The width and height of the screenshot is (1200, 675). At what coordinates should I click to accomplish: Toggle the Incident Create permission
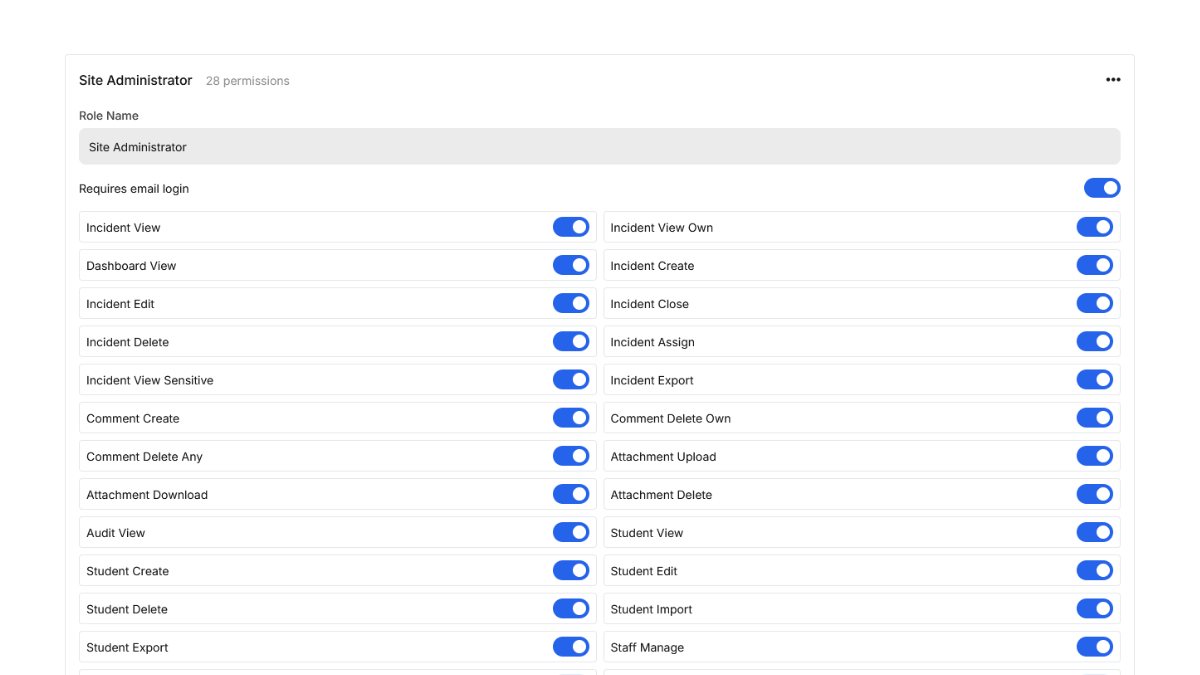(1094, 265)
